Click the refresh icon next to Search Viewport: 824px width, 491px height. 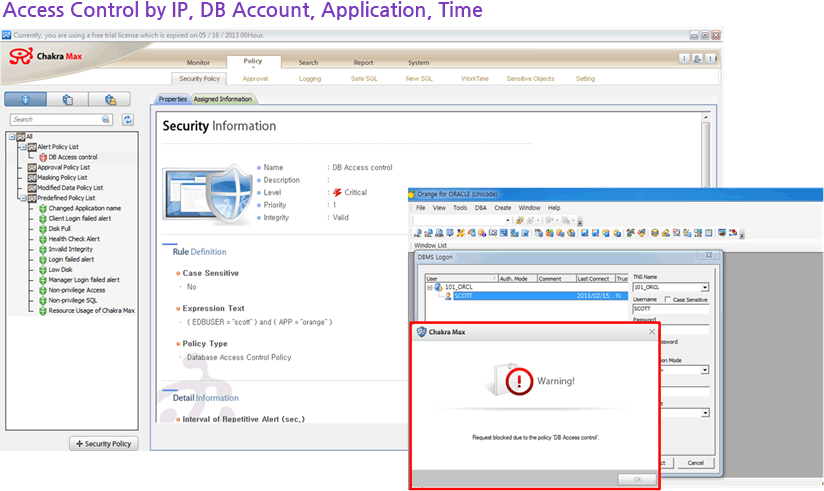pos(128,119)
